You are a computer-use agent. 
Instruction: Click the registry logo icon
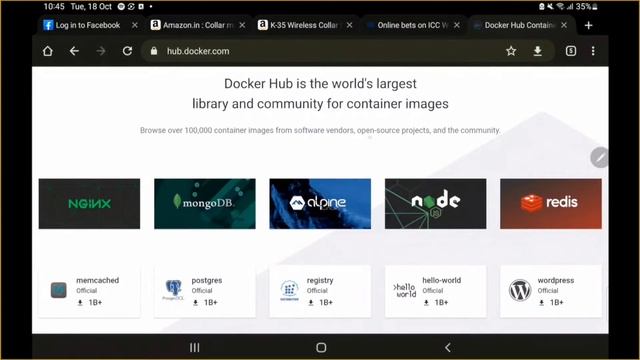tap(289, 290)
